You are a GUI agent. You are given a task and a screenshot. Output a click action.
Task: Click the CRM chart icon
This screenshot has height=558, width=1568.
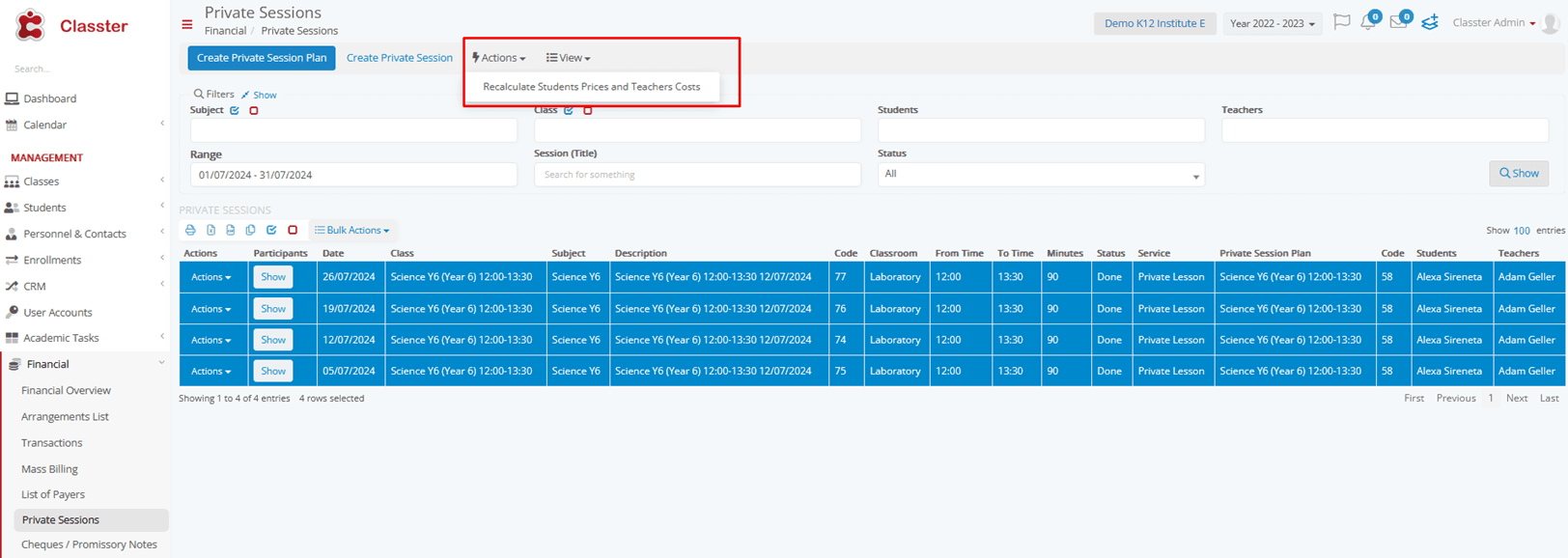pyautogui.click(x=12, y=286)
